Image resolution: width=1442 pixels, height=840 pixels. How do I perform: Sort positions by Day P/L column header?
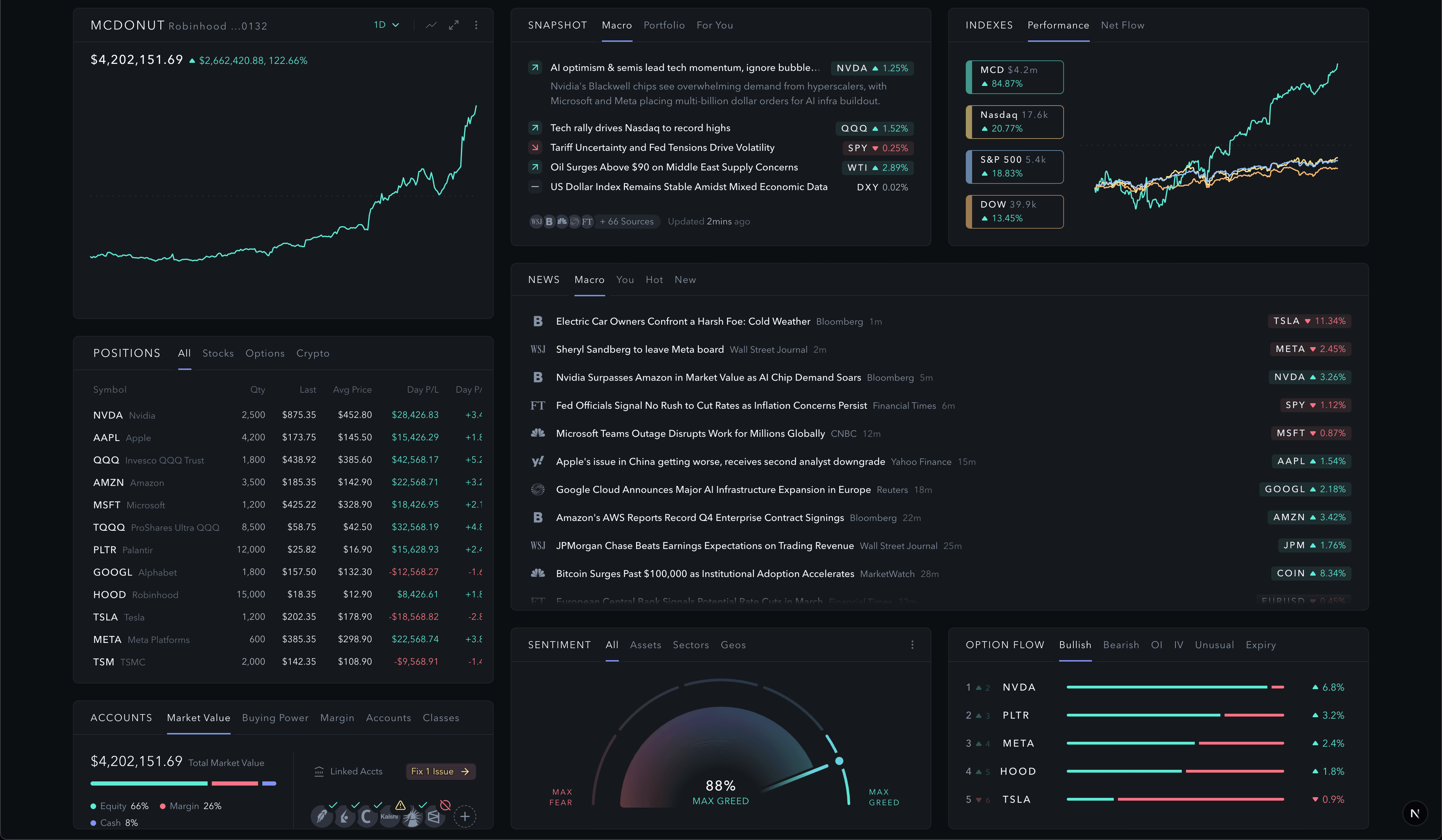pos(422,389)
